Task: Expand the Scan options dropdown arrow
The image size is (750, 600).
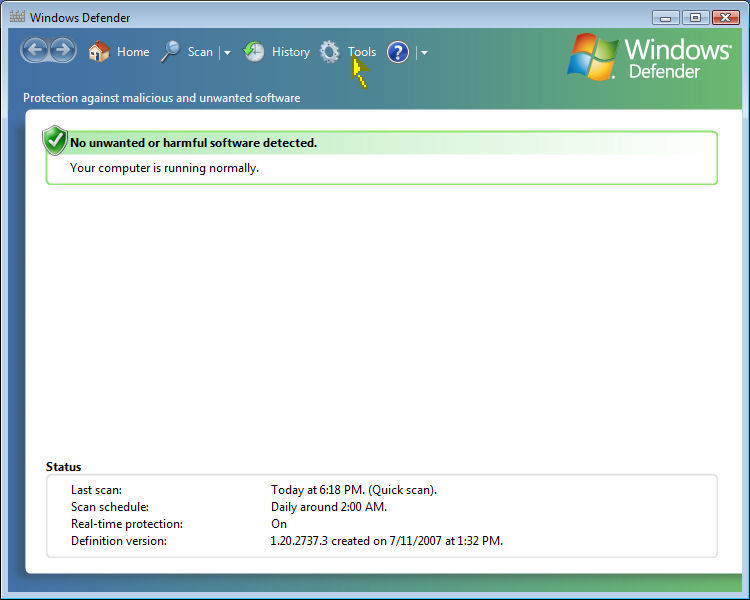Action: click(x=227, y=53)
